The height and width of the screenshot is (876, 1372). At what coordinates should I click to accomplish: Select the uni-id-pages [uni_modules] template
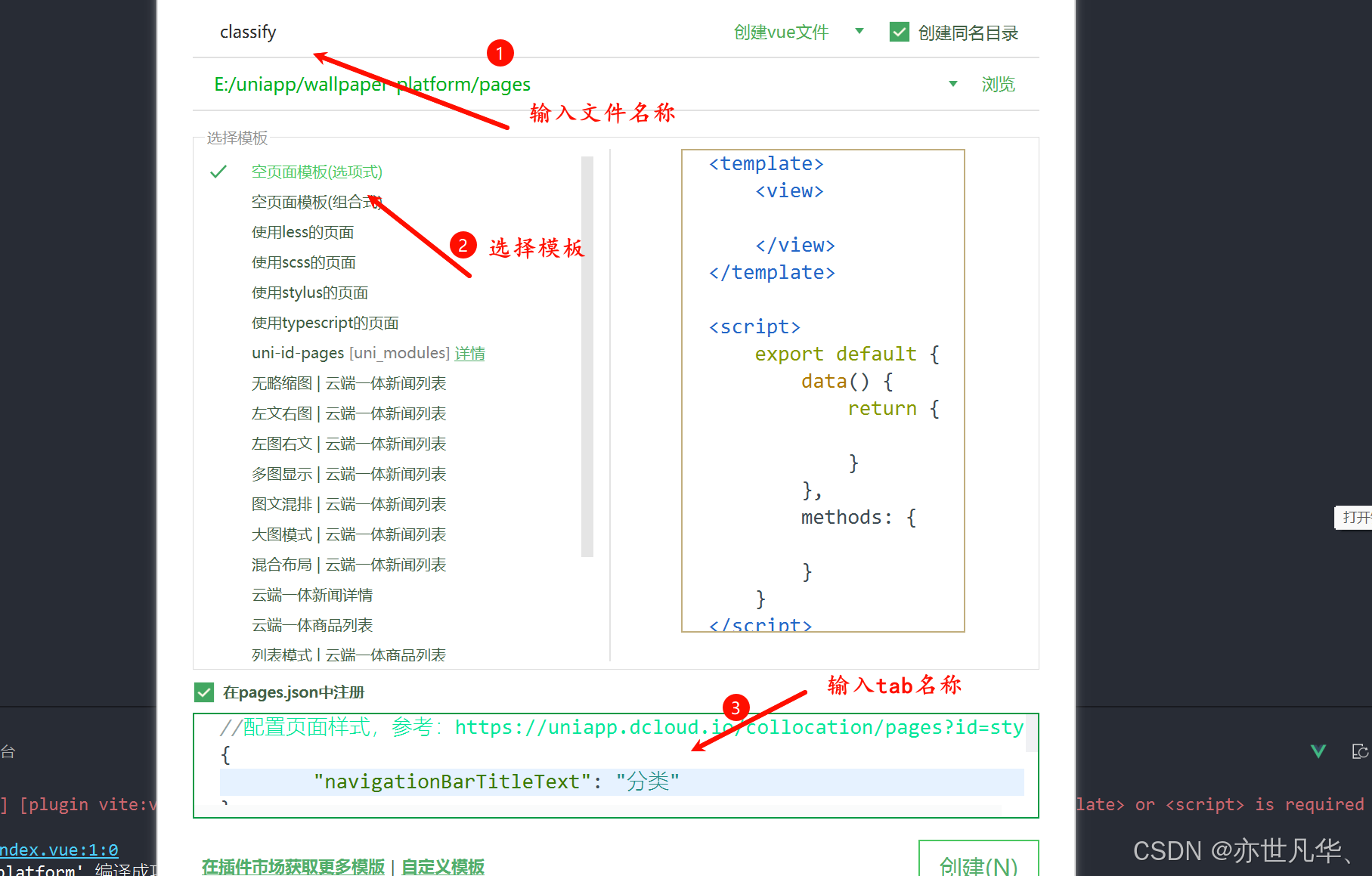pyautogui.click(x=351, y=353)
